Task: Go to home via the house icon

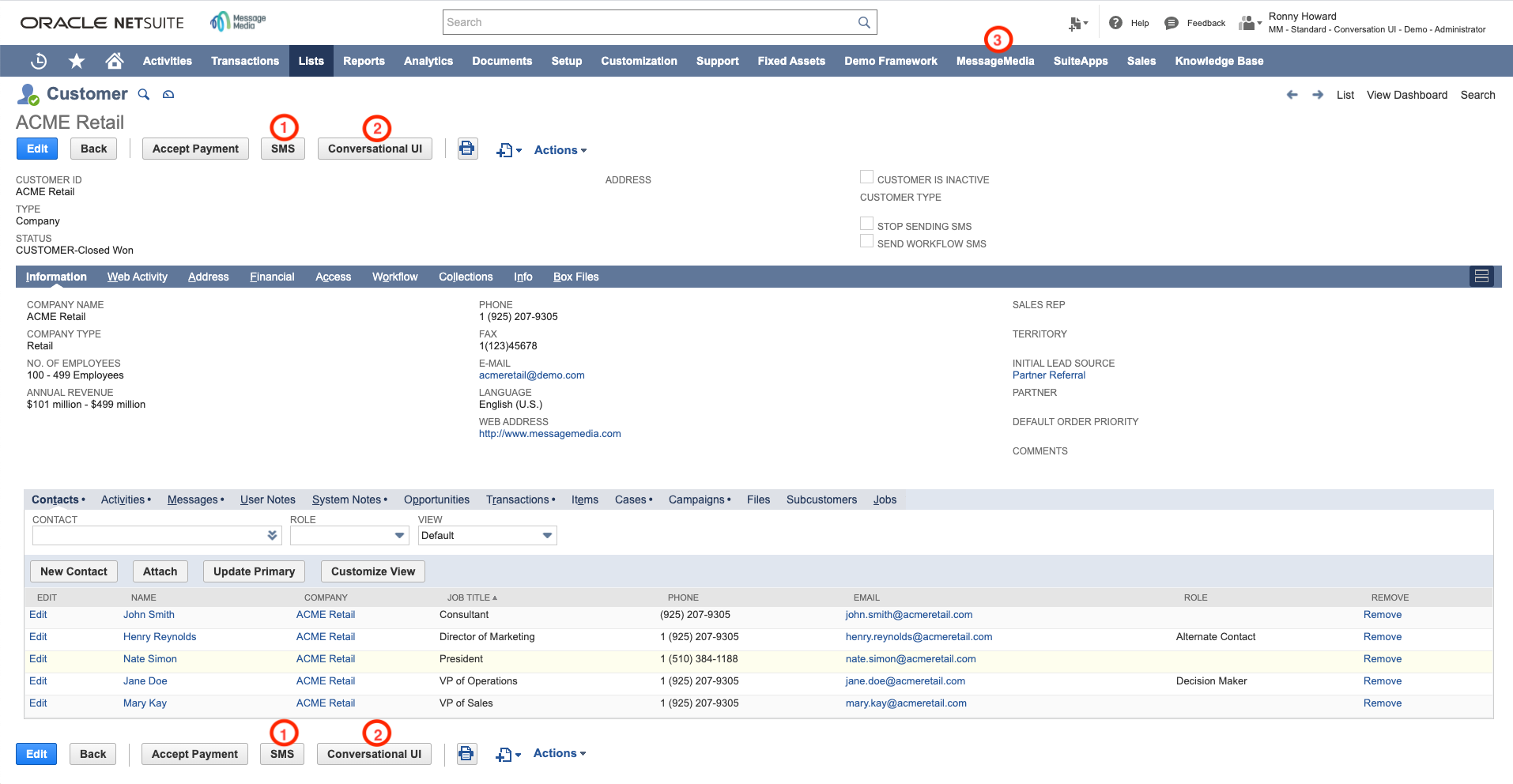Action: coord(114,61)
